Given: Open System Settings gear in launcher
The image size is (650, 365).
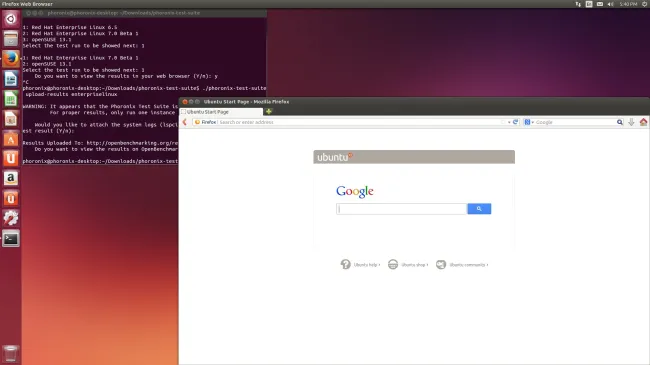Looking at the screenshot, I should click(11, 218).
